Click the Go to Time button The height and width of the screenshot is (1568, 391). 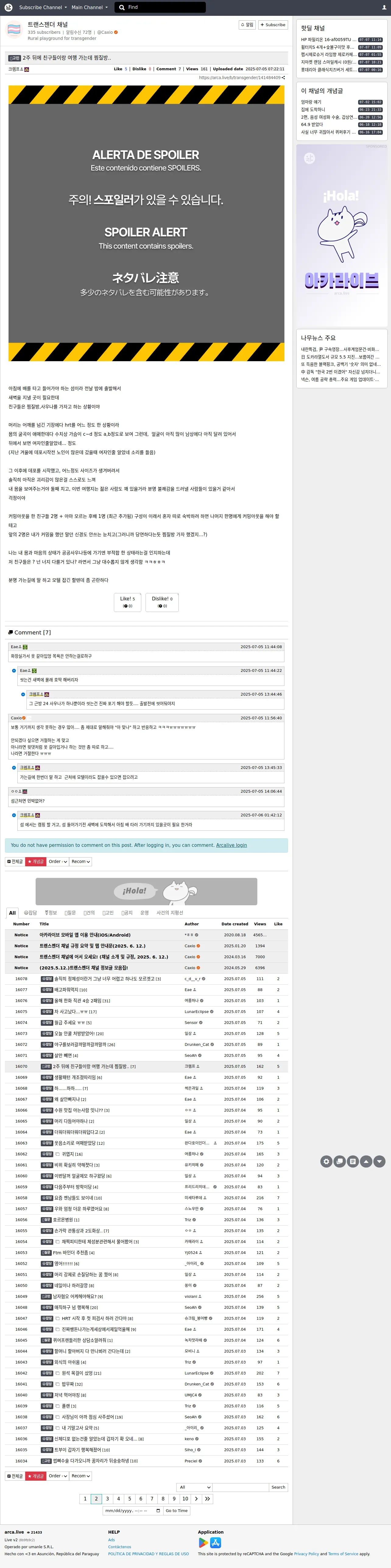(x=177, y=1510)
